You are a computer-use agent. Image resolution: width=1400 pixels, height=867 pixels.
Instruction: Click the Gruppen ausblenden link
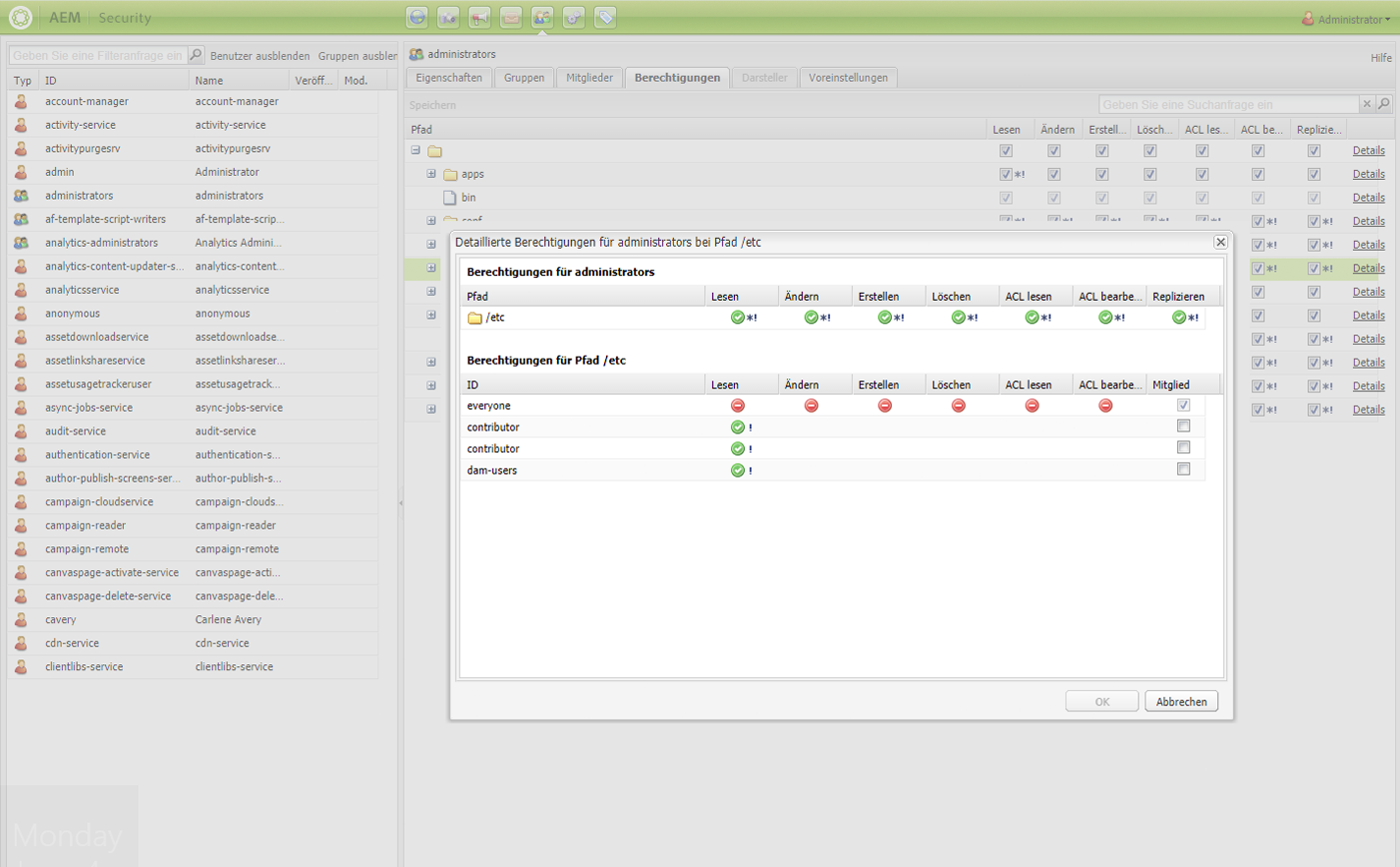(x=357, y=56)
